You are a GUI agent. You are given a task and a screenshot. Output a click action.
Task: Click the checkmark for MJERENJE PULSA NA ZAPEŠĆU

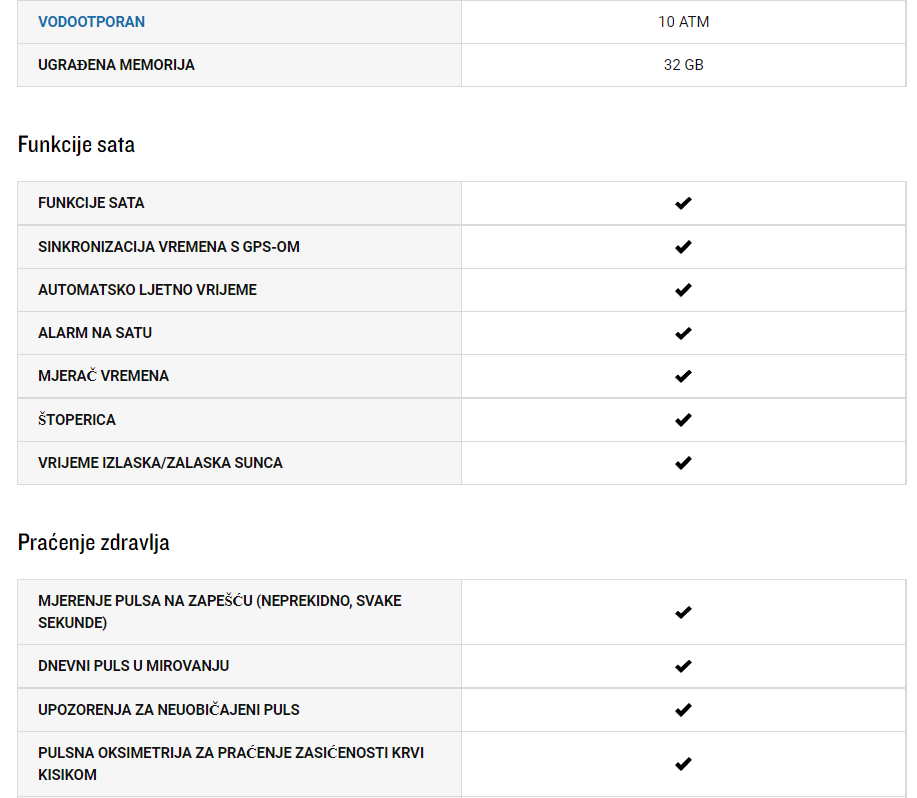click(683, 612)
